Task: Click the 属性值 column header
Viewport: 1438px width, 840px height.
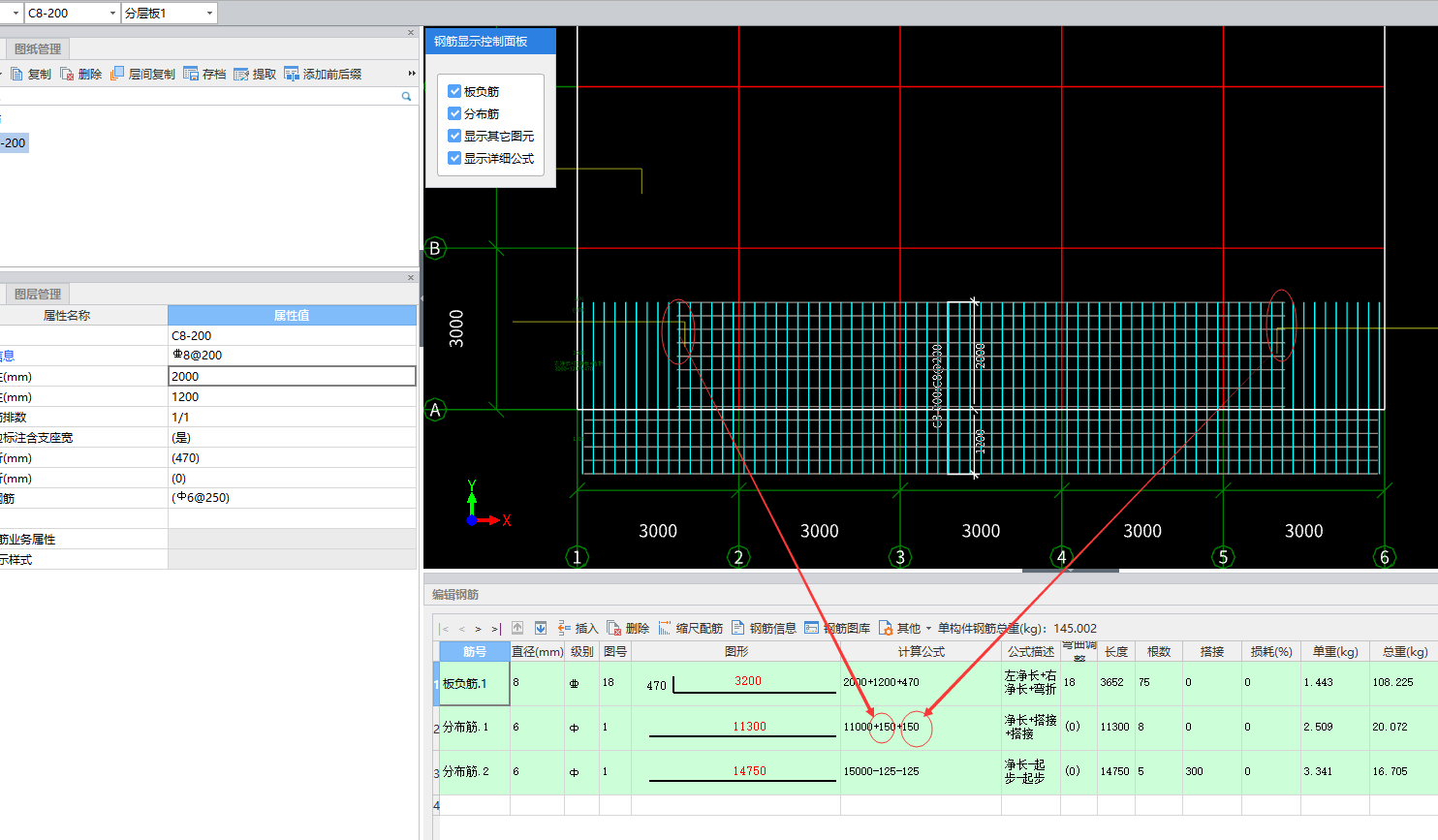Action: pyautogui.click(x=292, y=315)
